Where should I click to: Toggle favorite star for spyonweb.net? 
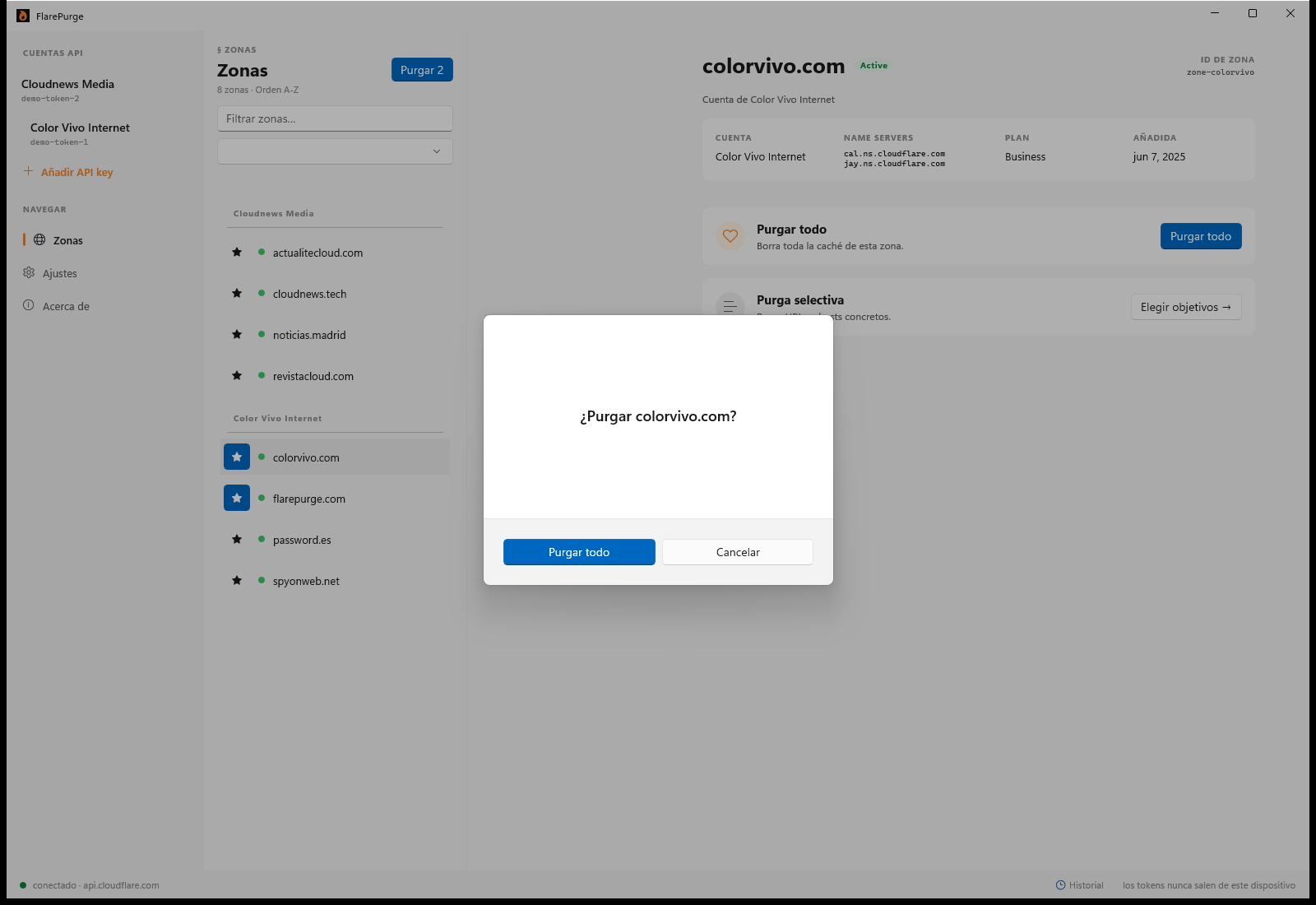237,581
